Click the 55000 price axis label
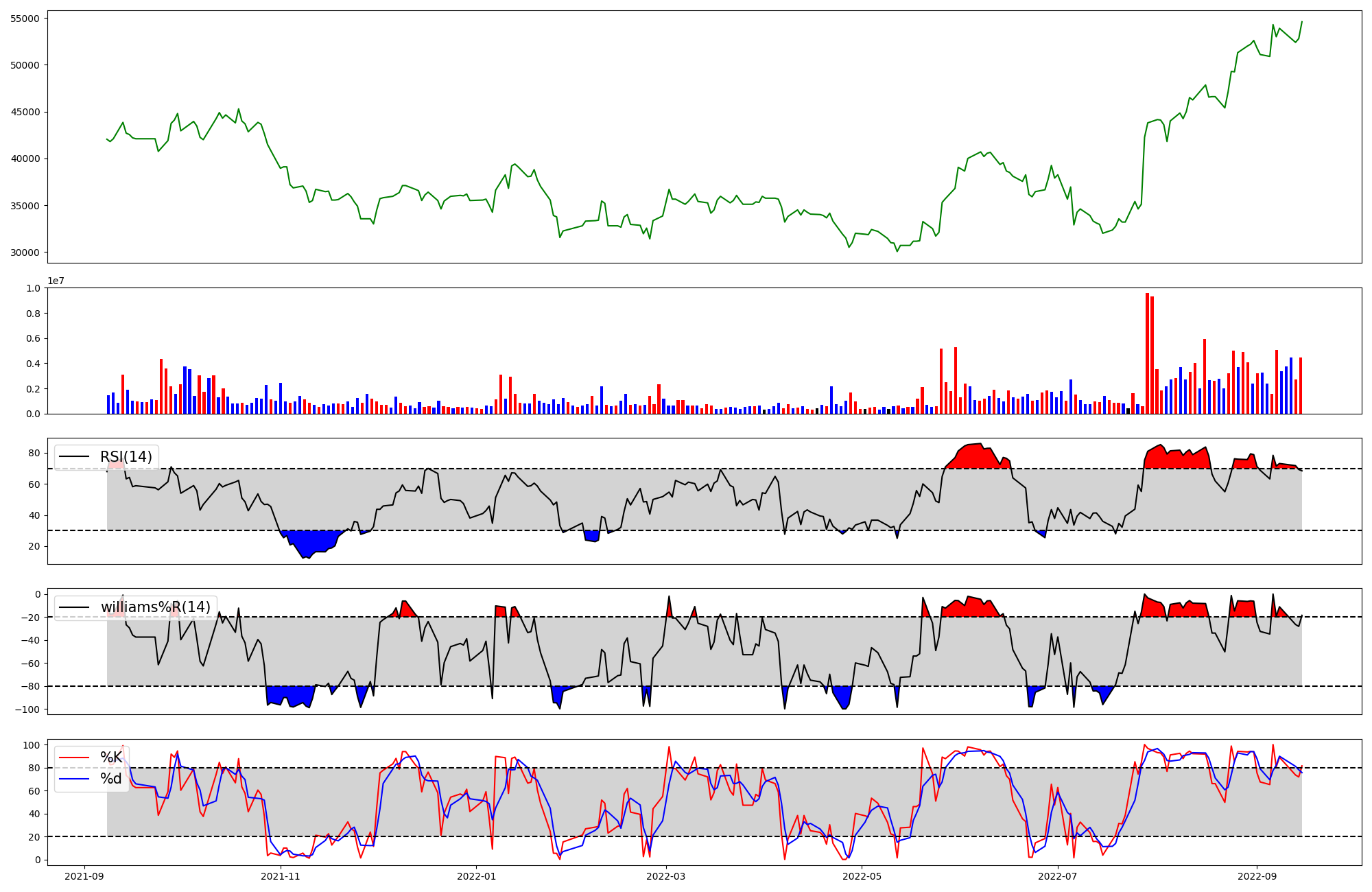 click(25, 19)
